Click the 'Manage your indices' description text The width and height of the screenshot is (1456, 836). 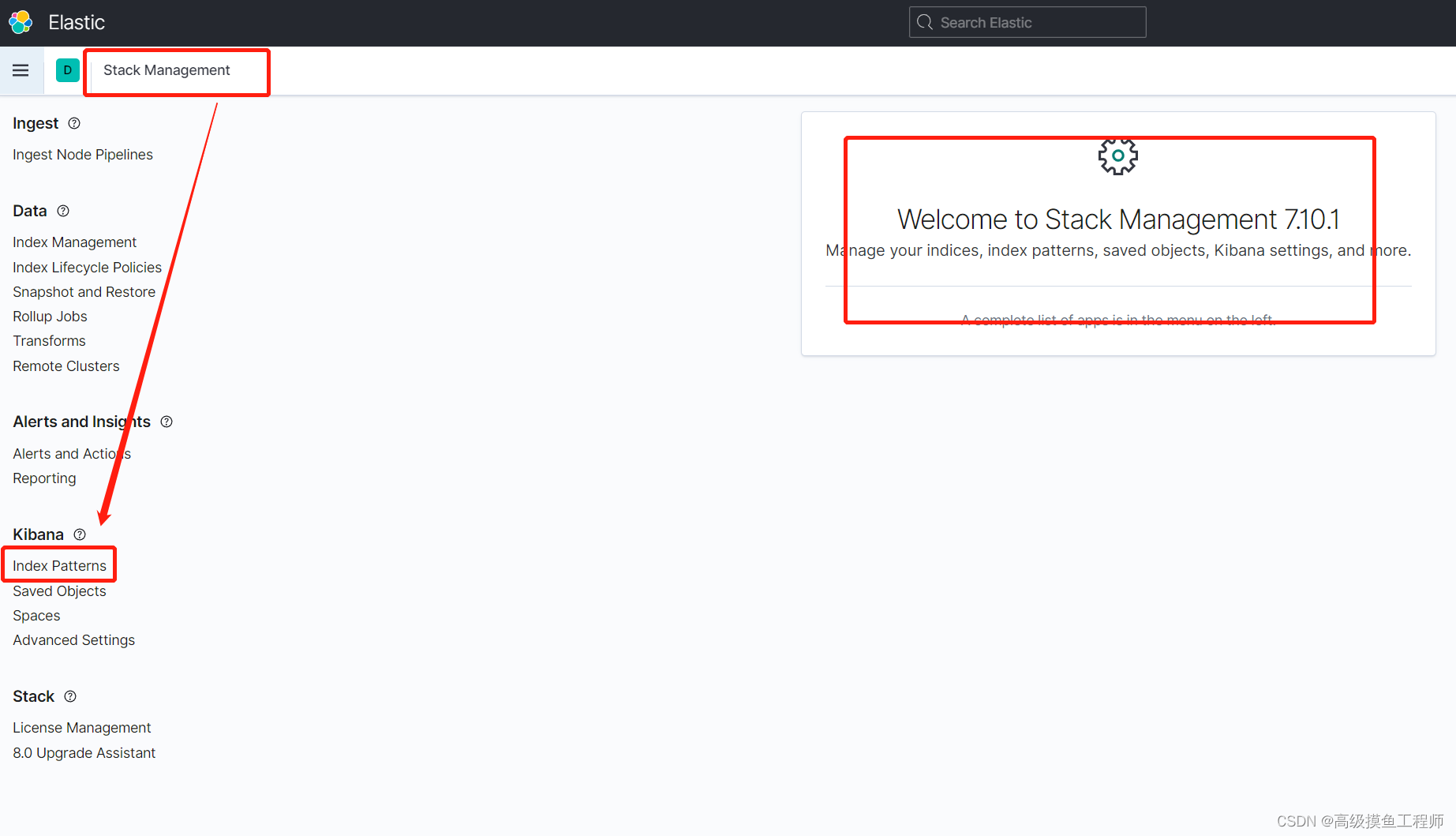point(1118,250)
